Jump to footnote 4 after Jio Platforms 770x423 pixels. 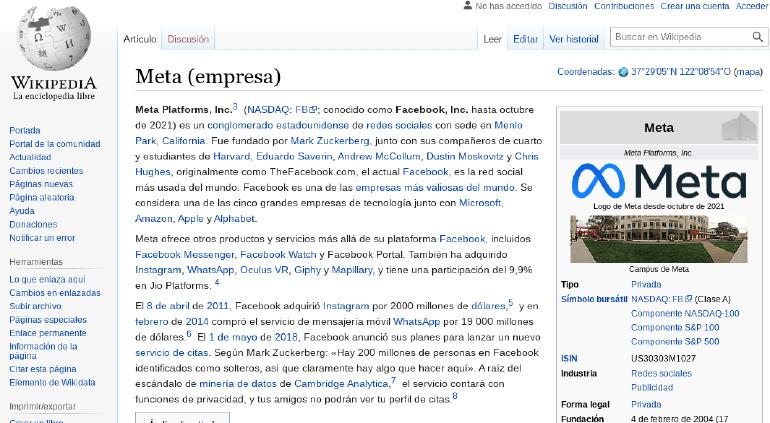click(217, 282)
